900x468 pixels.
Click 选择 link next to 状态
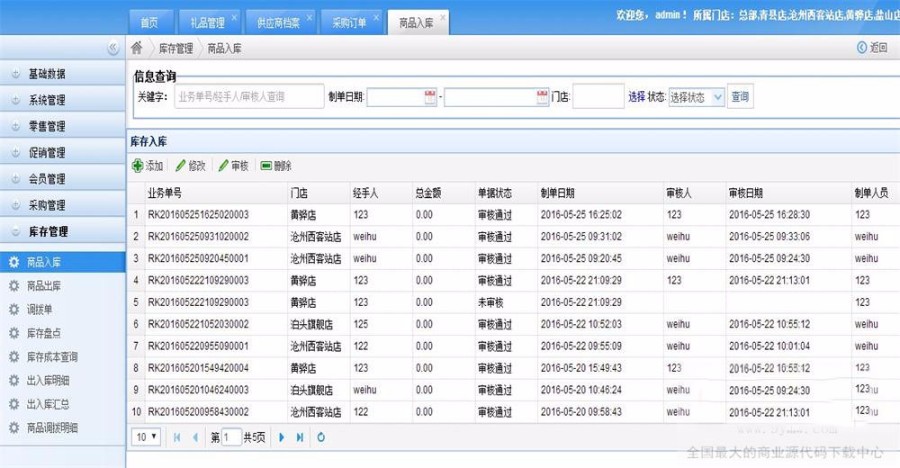coord(637,97)
